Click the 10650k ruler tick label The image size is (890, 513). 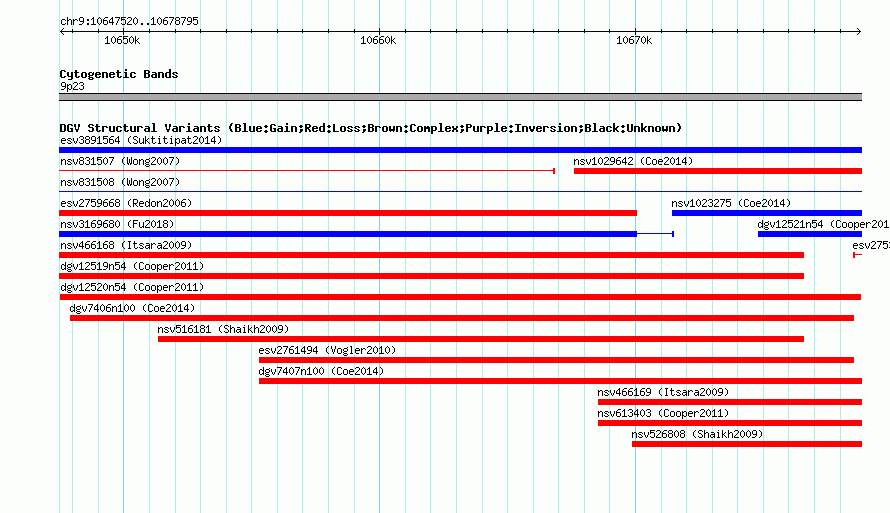point(122,40)
